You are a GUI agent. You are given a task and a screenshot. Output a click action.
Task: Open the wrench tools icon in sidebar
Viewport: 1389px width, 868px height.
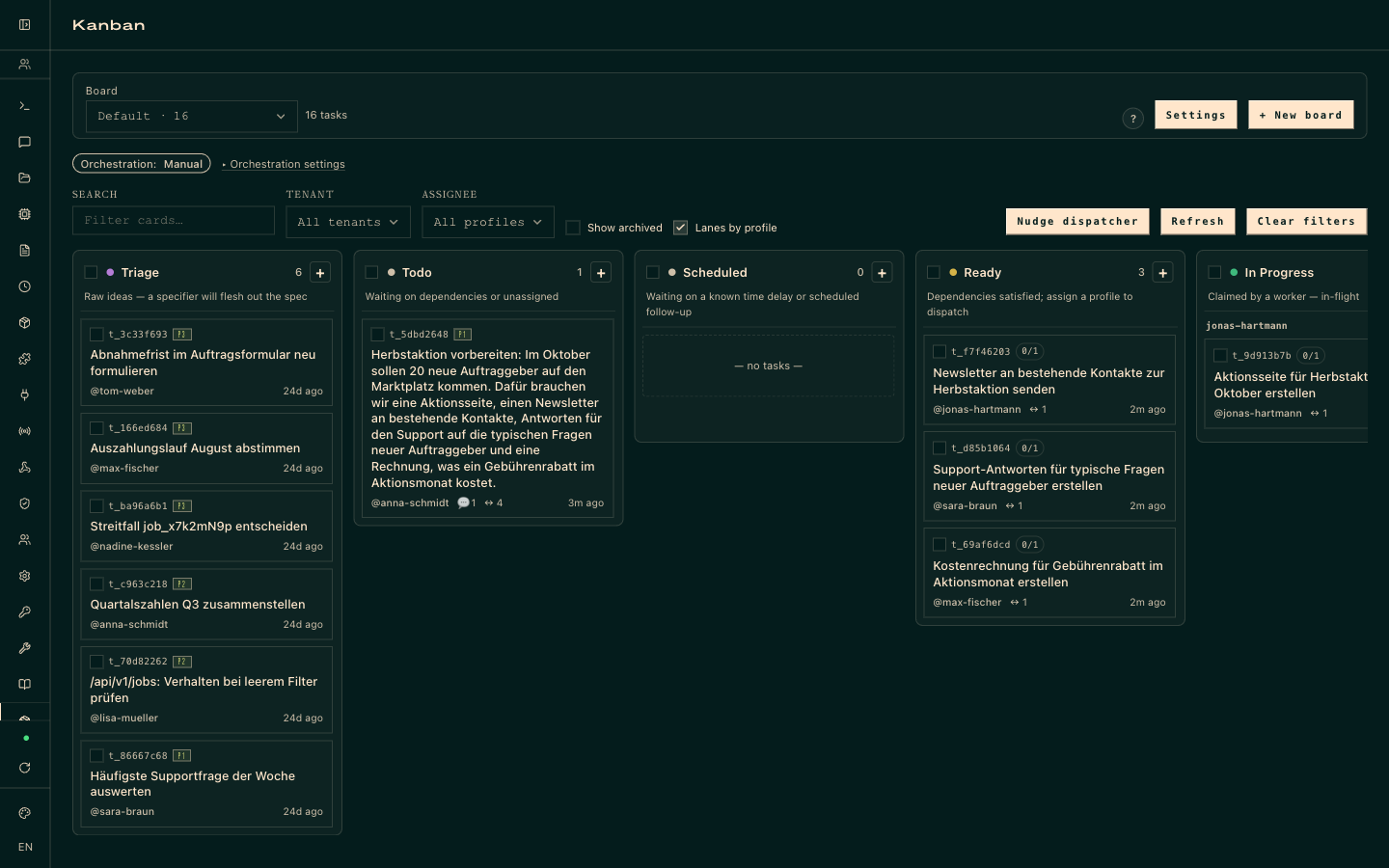[25, 648]
